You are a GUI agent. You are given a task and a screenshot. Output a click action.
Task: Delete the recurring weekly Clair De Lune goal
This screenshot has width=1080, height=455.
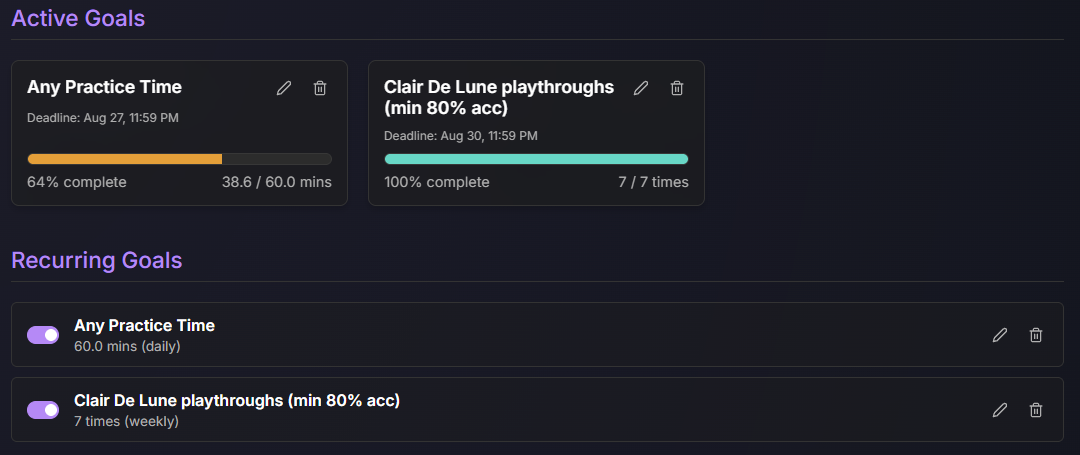(1035, 410)
